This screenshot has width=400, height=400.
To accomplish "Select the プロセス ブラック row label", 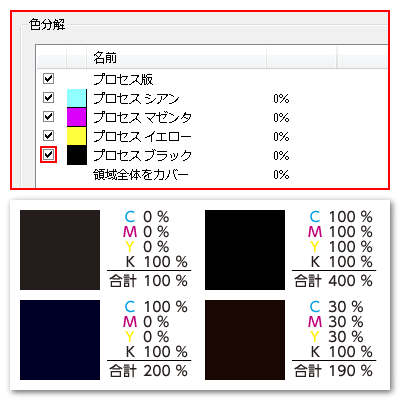I will (x=142, y=155).
